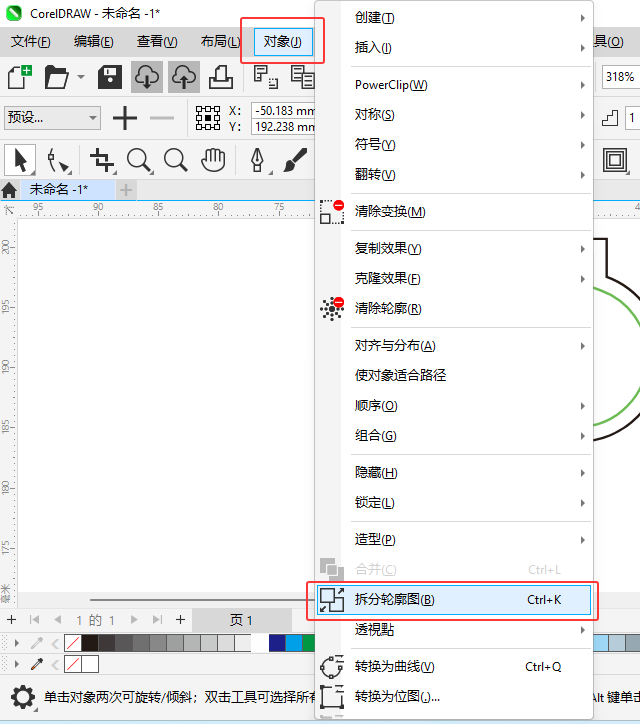The width and height of the screenshot is (640, 724).
Task: Click the object origin grid icon
Action: point(208,118)
